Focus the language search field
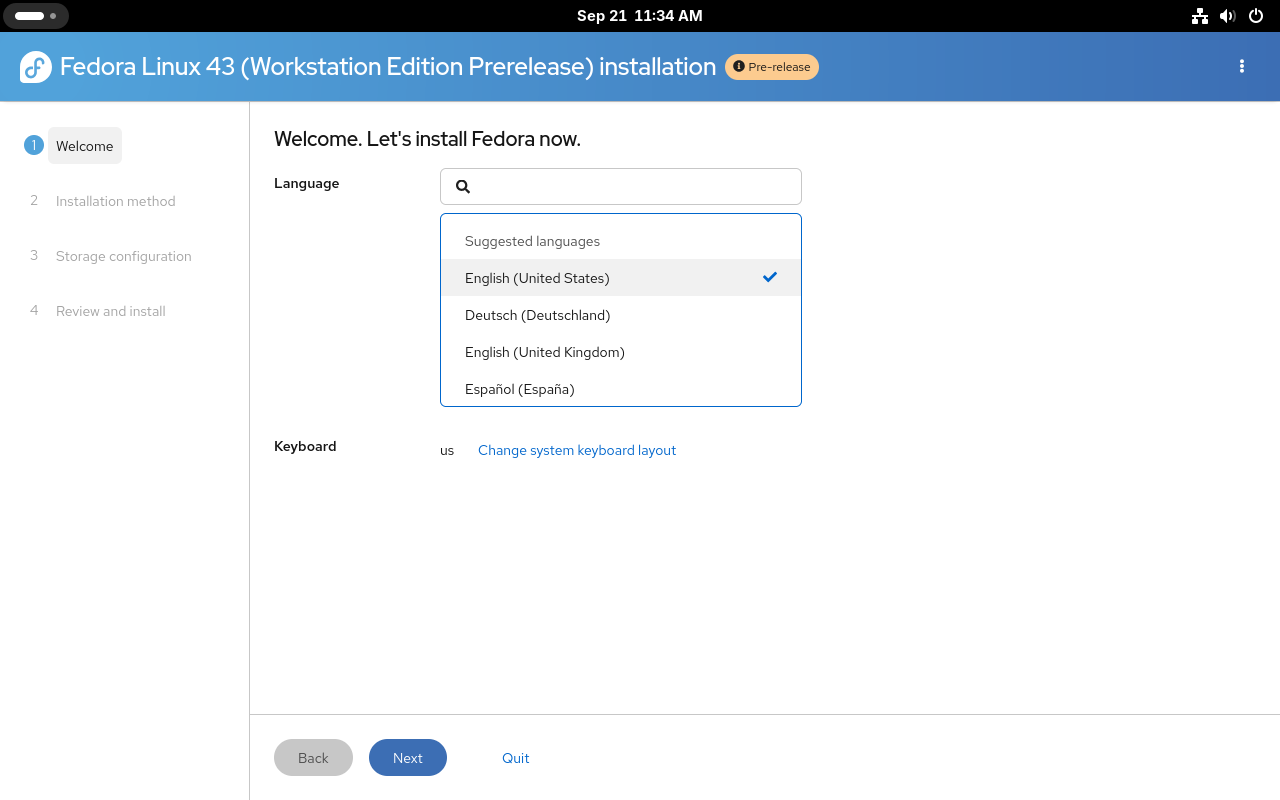Image resolution: width=1280 pixels, height=800 pixels. [x=630, y=186]
